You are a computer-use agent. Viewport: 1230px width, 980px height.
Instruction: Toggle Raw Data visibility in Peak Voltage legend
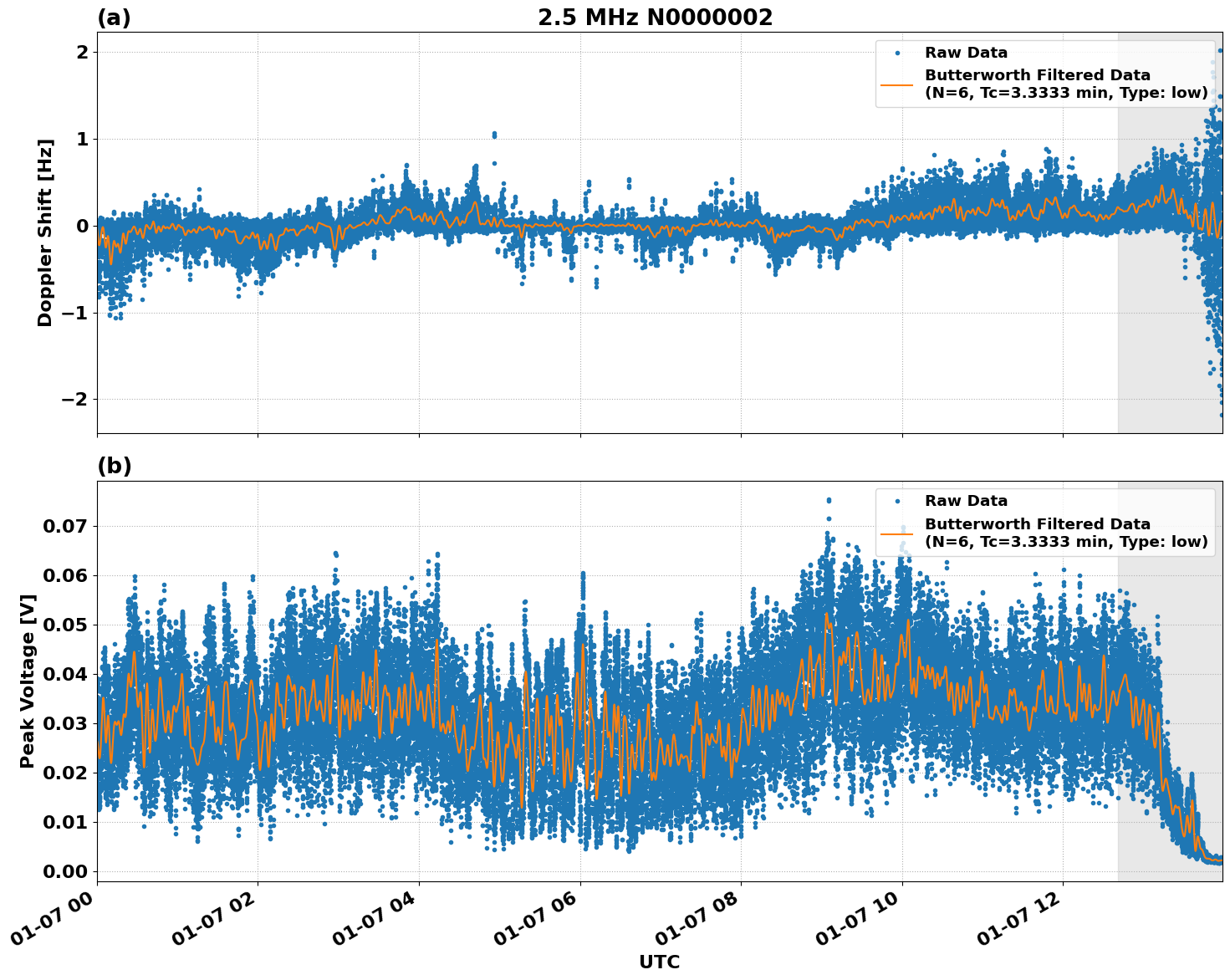[953, 502]
